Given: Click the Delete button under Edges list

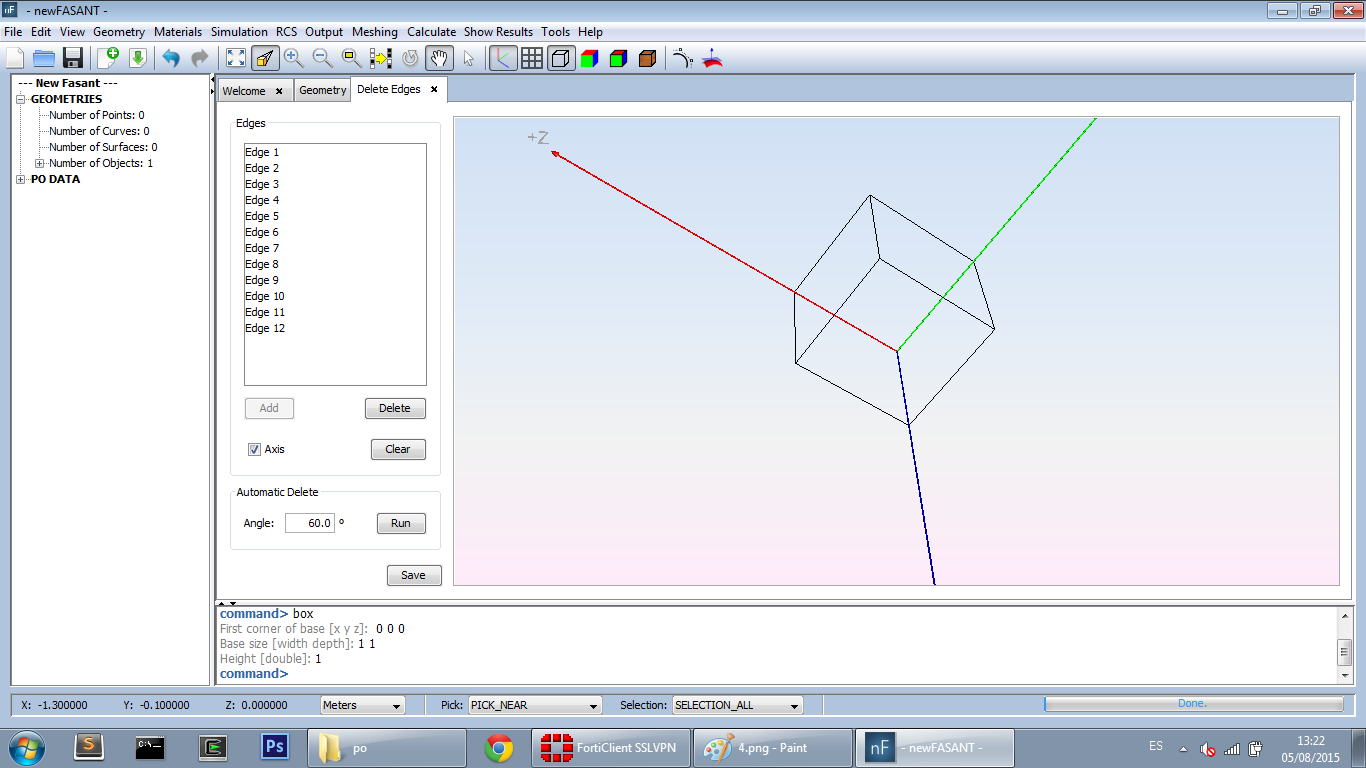Looking at the screenshot, I should pyautogui.click(x=395, y=408).
